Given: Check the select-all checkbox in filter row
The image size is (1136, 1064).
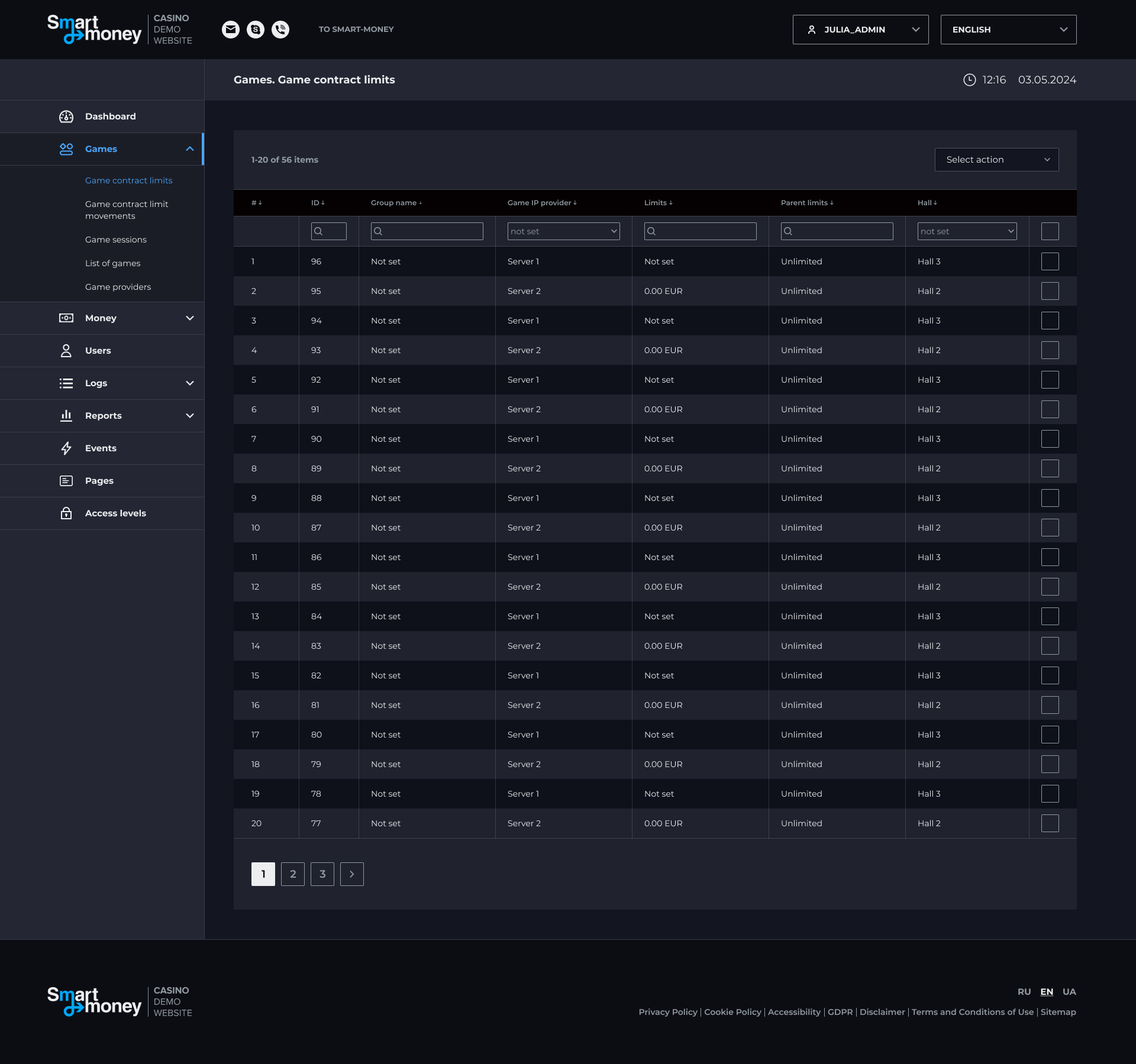Looking at the screenshot, I should point(1050,231).
